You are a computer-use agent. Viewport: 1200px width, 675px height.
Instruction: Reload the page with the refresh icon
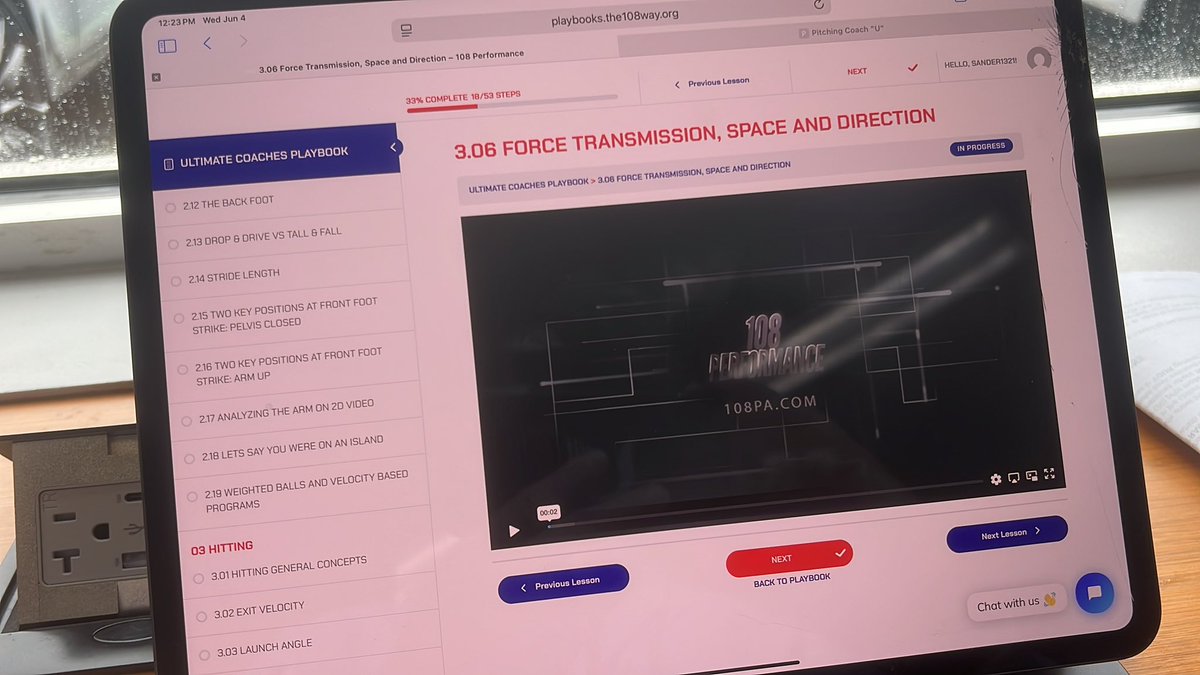[x=819, y=4]
